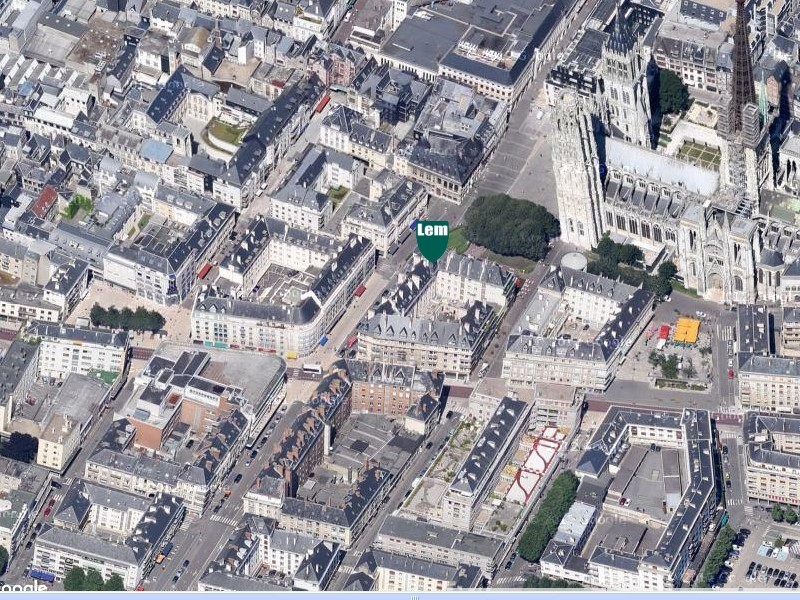Click the yellow tent canopy in the square
Image resolution: width=800 pixels, height=600 pixels.
coord(687,330)
